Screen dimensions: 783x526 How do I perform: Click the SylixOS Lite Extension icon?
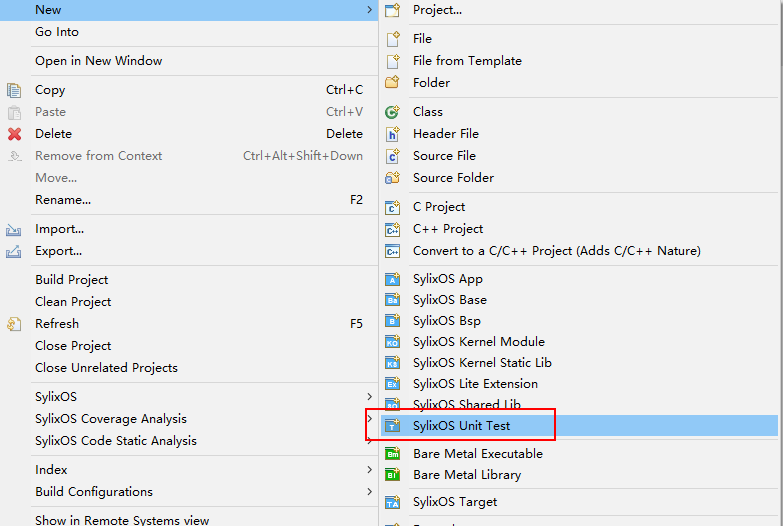point(392,384)
